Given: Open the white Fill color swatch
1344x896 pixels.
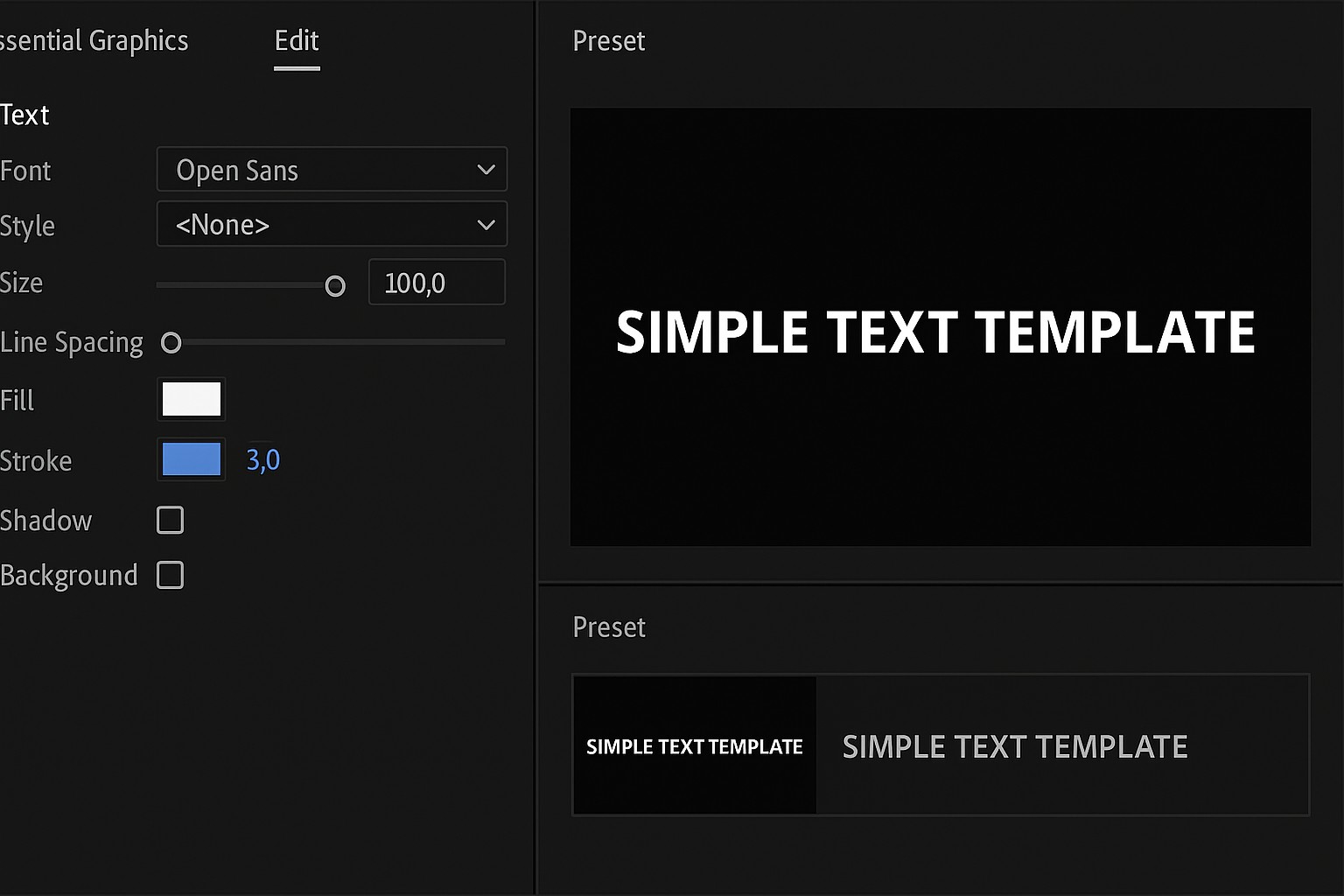Looking at the screenshot, I should pyautogui.click(x=192, y=400).
